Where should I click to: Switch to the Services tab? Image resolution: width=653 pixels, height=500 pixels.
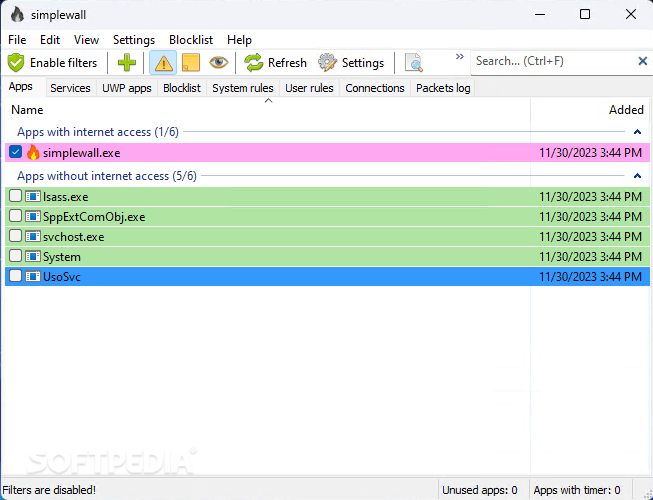70,88
